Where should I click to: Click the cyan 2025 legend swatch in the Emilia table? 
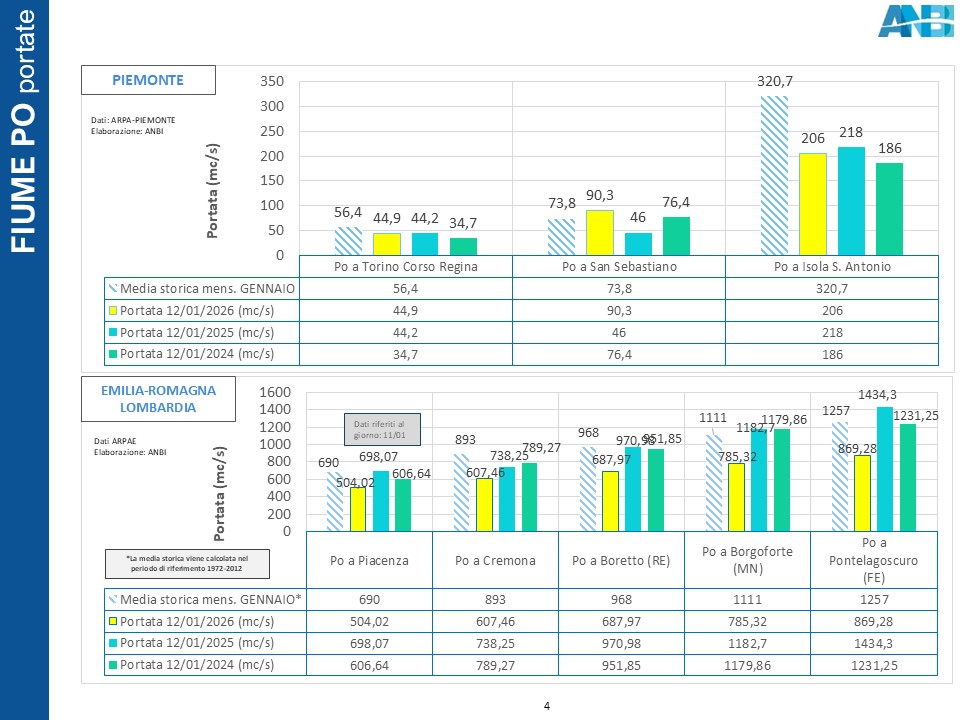(x=113, y=643)
